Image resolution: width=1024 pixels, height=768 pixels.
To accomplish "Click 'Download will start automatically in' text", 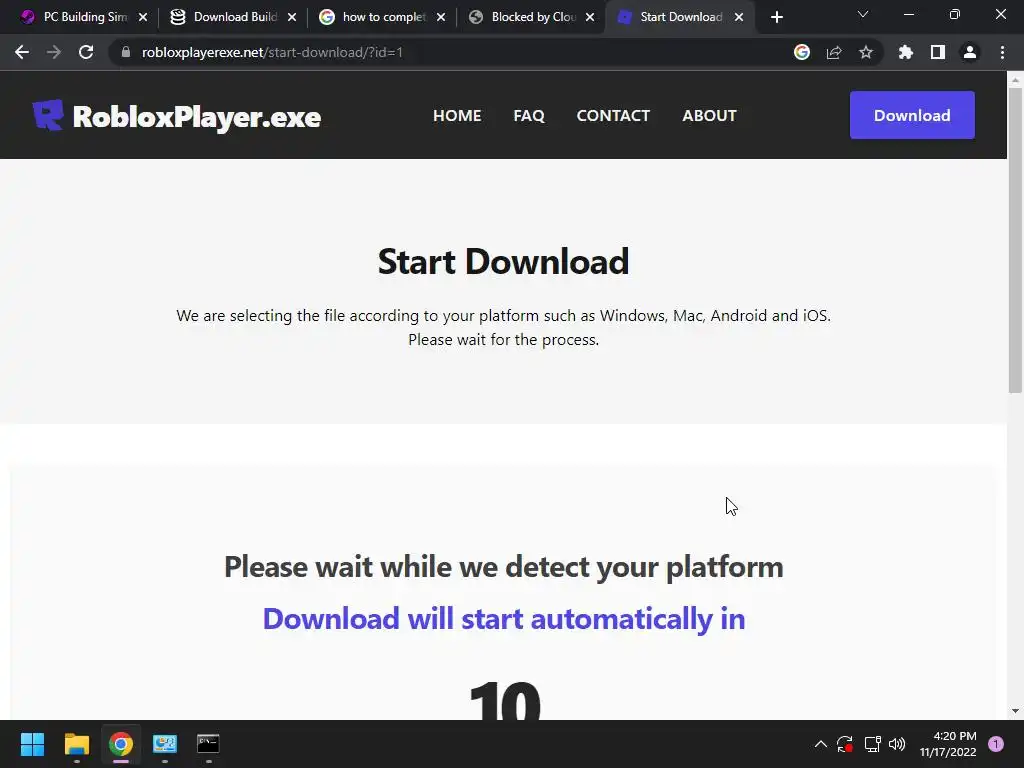I will [x=504, y=618].
